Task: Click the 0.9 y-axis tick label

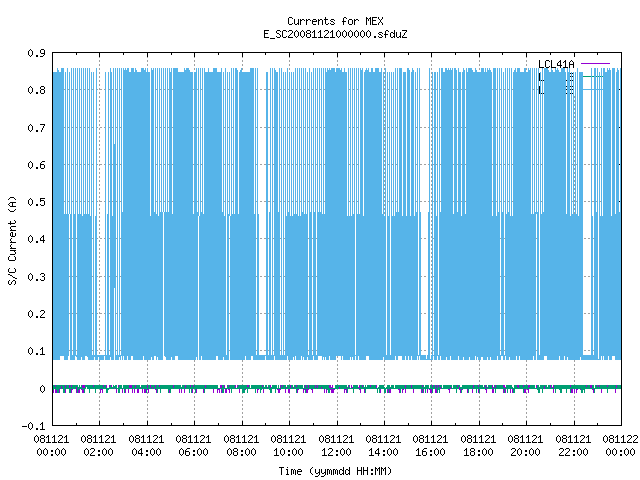Action: (36, 53)
